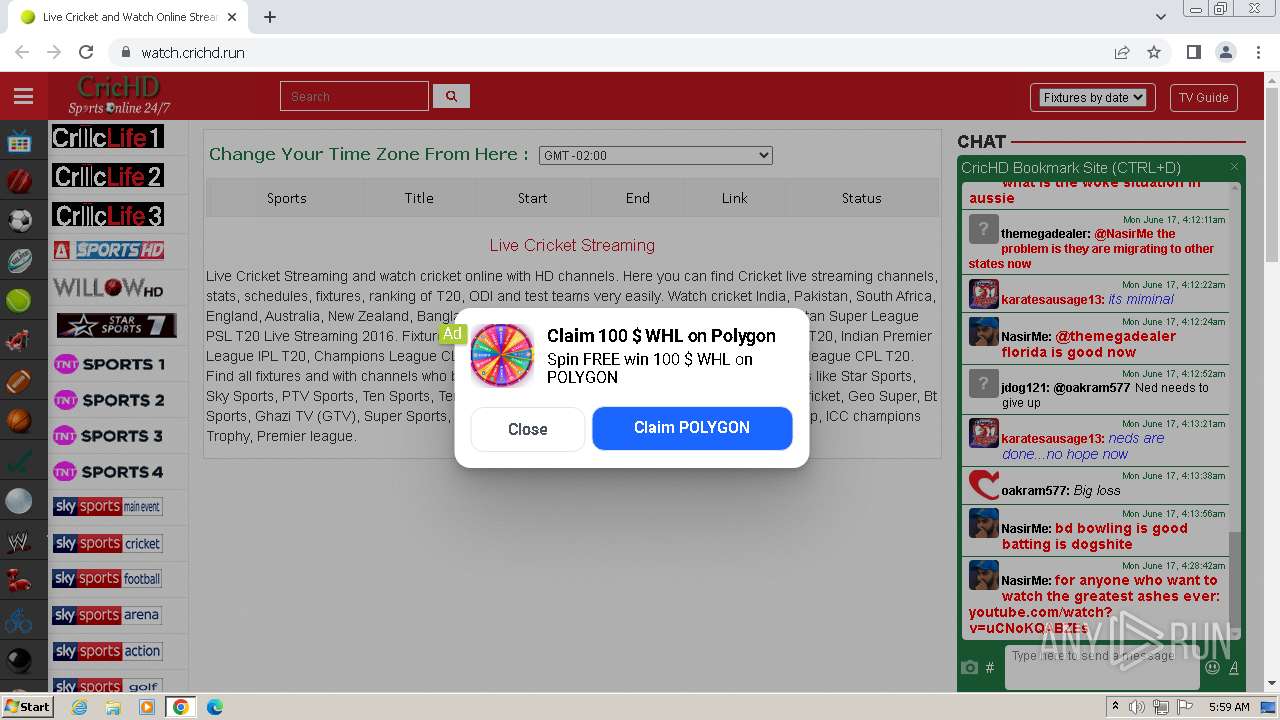This screenshot has height=720, width=1280.
Task: Open a new browser tab
Action: point(270,17)
